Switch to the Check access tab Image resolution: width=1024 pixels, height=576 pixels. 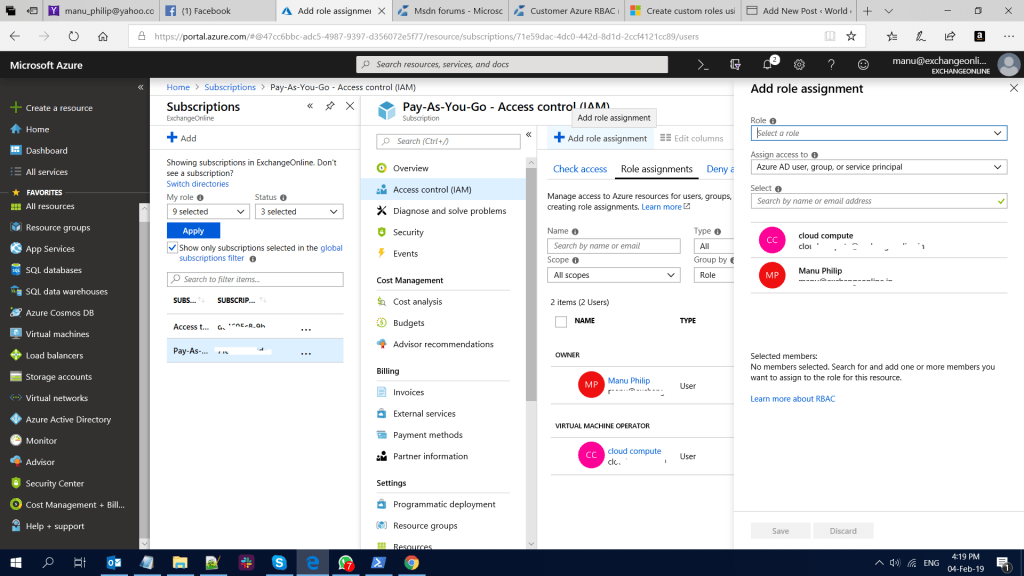click(x=579, y=169)
